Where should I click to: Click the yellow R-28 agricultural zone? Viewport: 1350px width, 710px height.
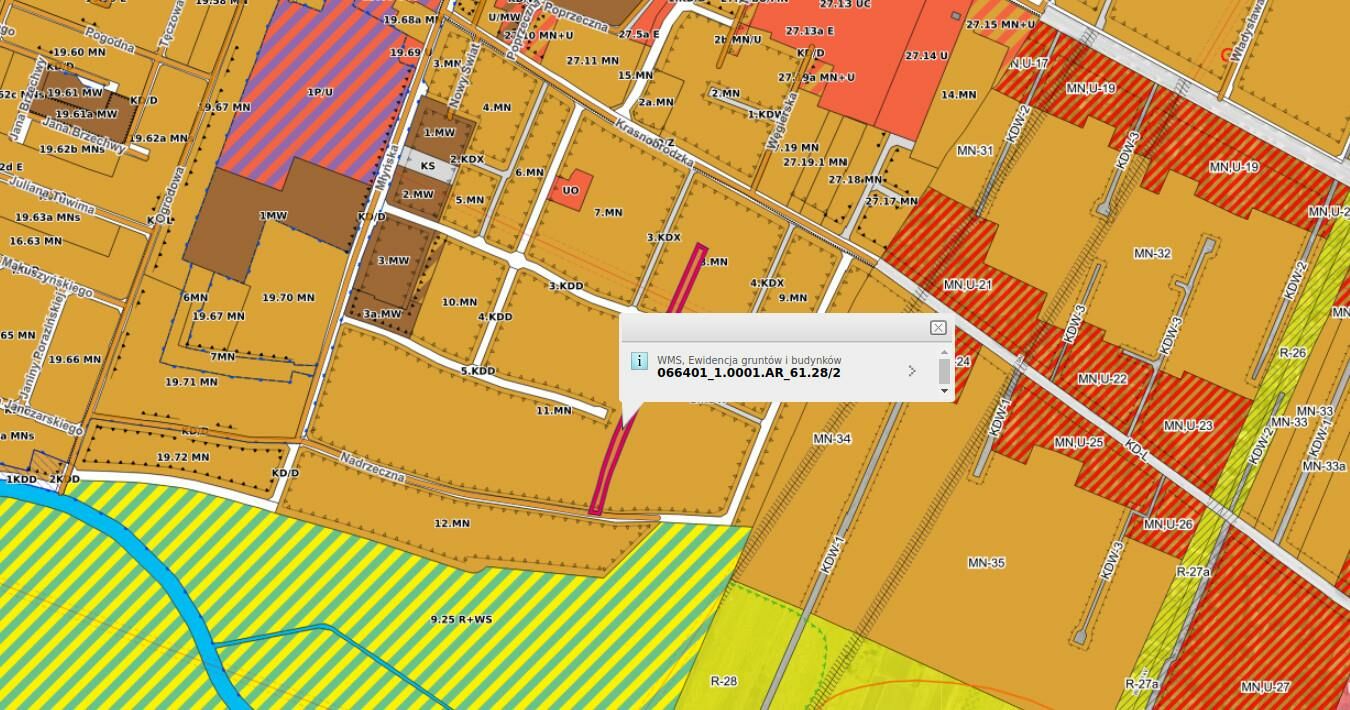(x=723, y=680)
